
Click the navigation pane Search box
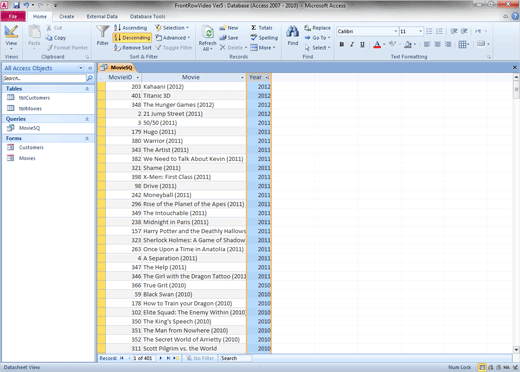point(44,78)
